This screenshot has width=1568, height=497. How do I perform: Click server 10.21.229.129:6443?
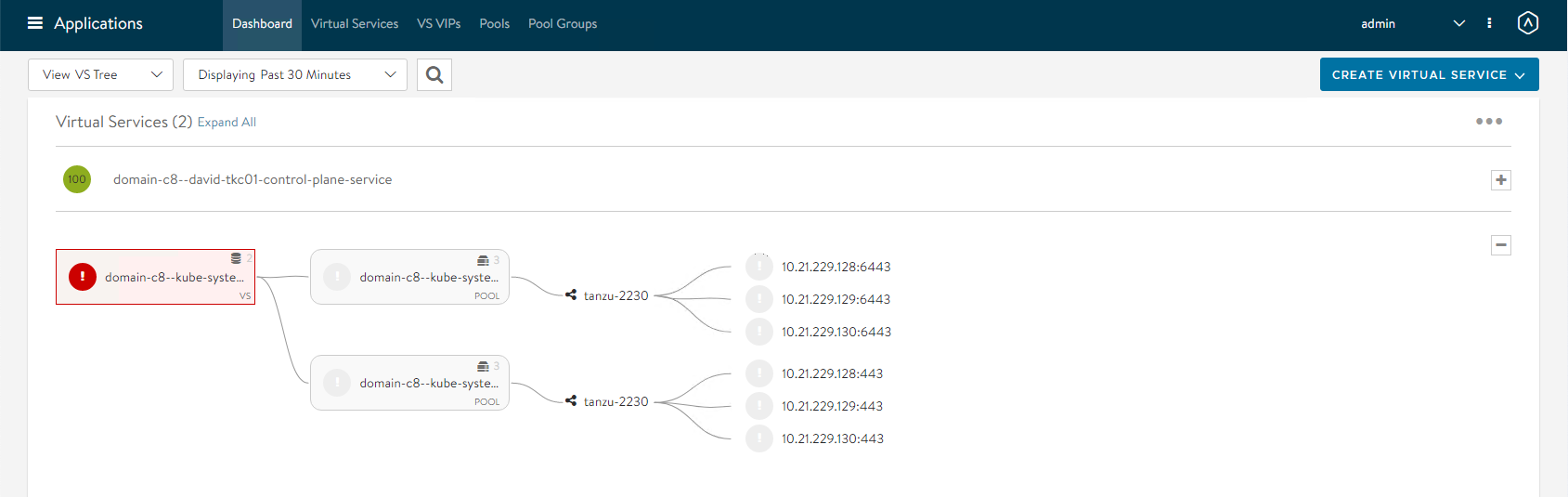click(x=836, y=299)
